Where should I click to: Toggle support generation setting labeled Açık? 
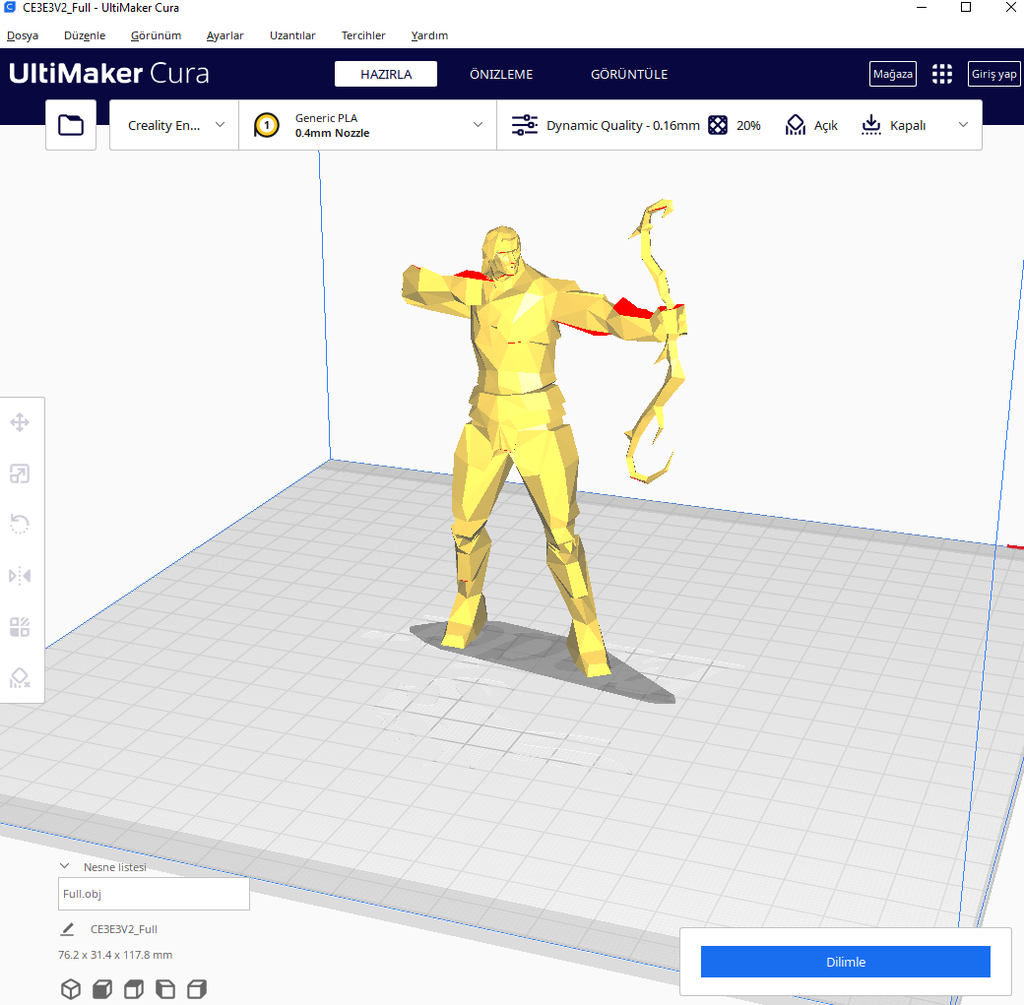pos(810,125)
